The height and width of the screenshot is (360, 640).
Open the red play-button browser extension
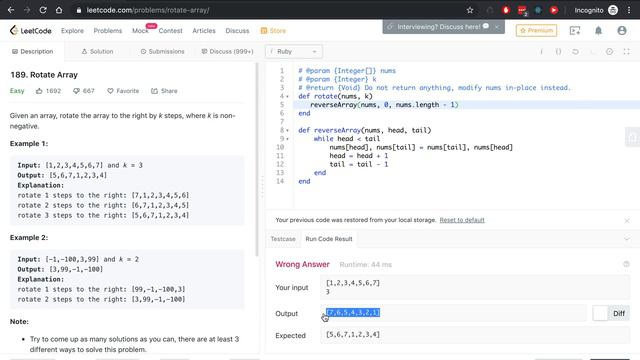[x=554, y=10]
